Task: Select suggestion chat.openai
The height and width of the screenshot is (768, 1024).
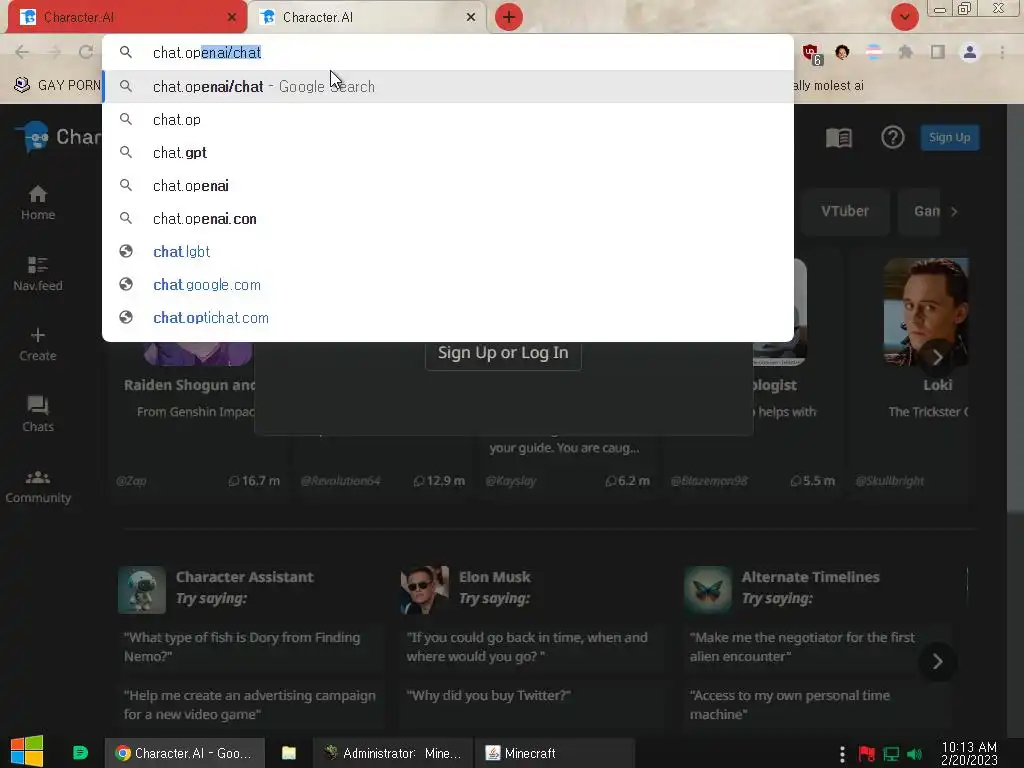Action: (x=448, y=185)
